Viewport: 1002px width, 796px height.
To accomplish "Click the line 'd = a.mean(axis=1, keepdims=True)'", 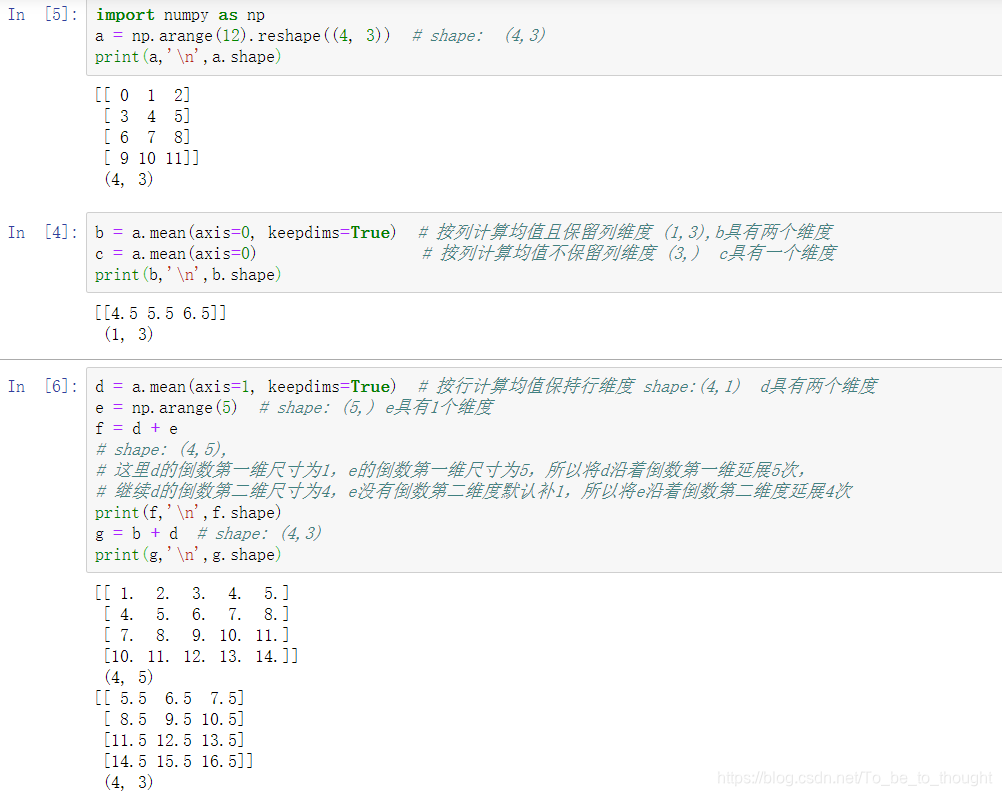I will click(x=245, y=387).
